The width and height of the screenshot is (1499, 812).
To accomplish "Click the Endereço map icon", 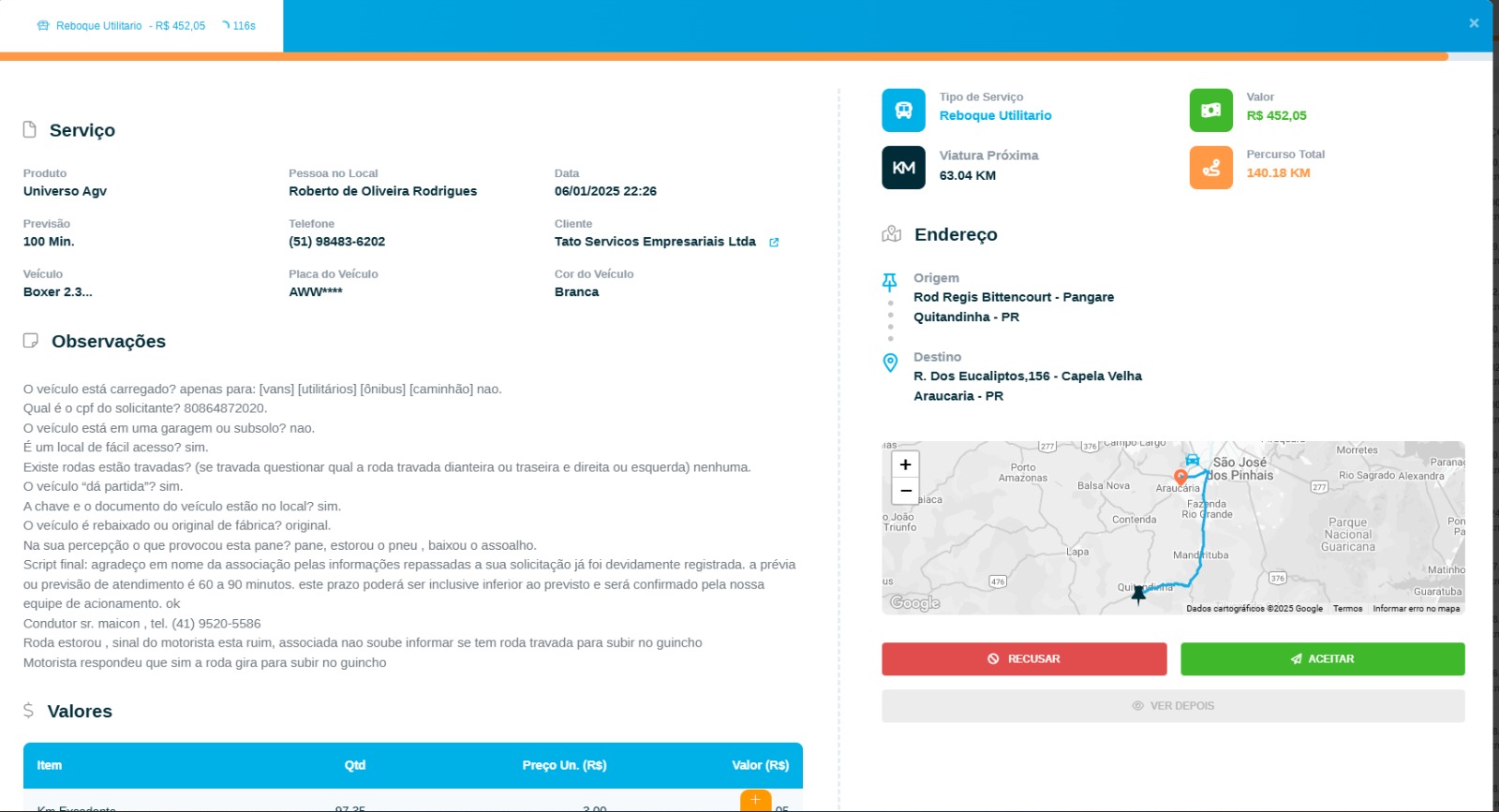I will coord(892,234).
